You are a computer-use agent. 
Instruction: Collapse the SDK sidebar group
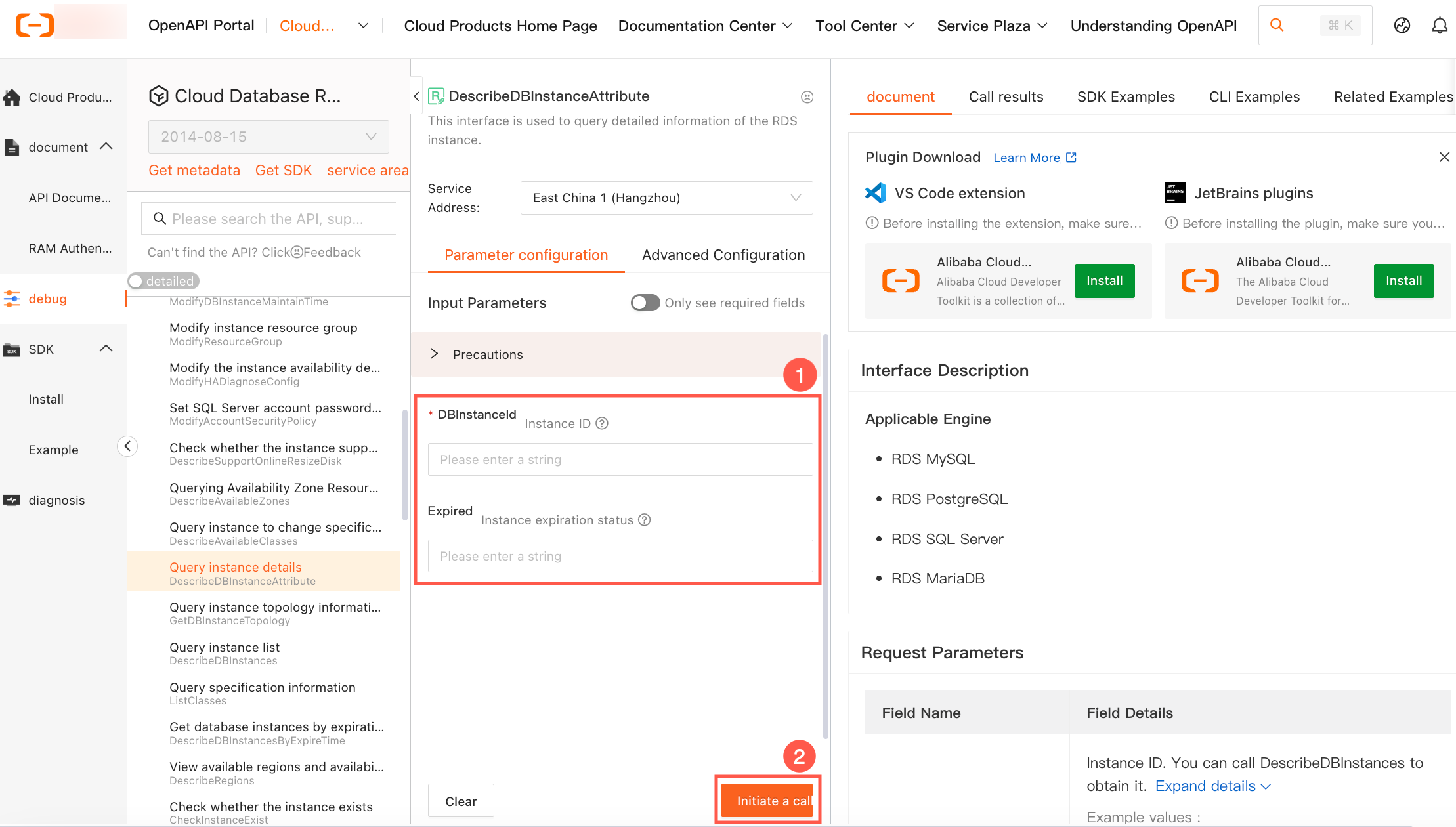106,349
